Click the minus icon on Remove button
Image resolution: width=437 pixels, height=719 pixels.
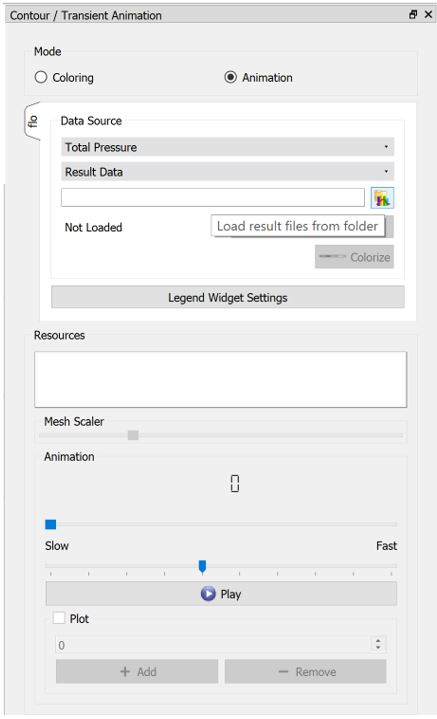click(x=283, y=672)
